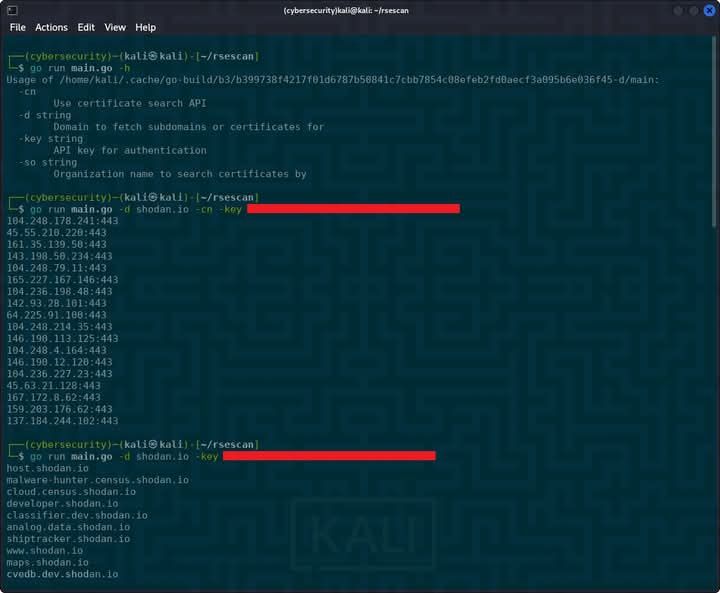Click developer.shodan.io line
Viewport: 720px width, 593px height.
pyautogui.click(x=62, y=503)
